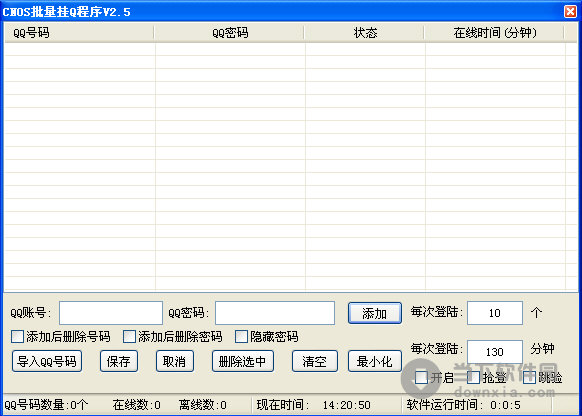Click 导入QQ号码 button

pos(47,361)
